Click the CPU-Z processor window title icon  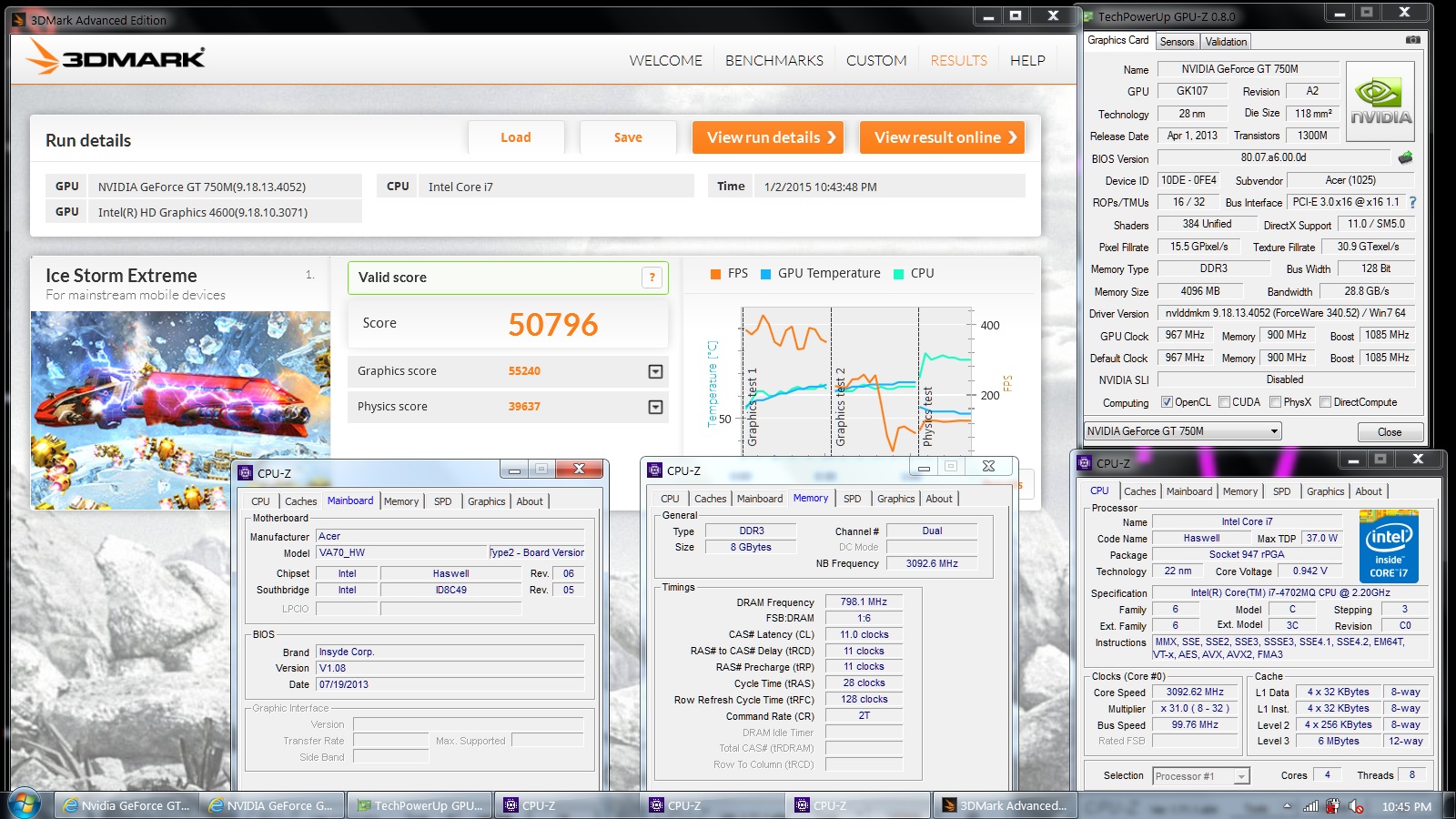1084,463
